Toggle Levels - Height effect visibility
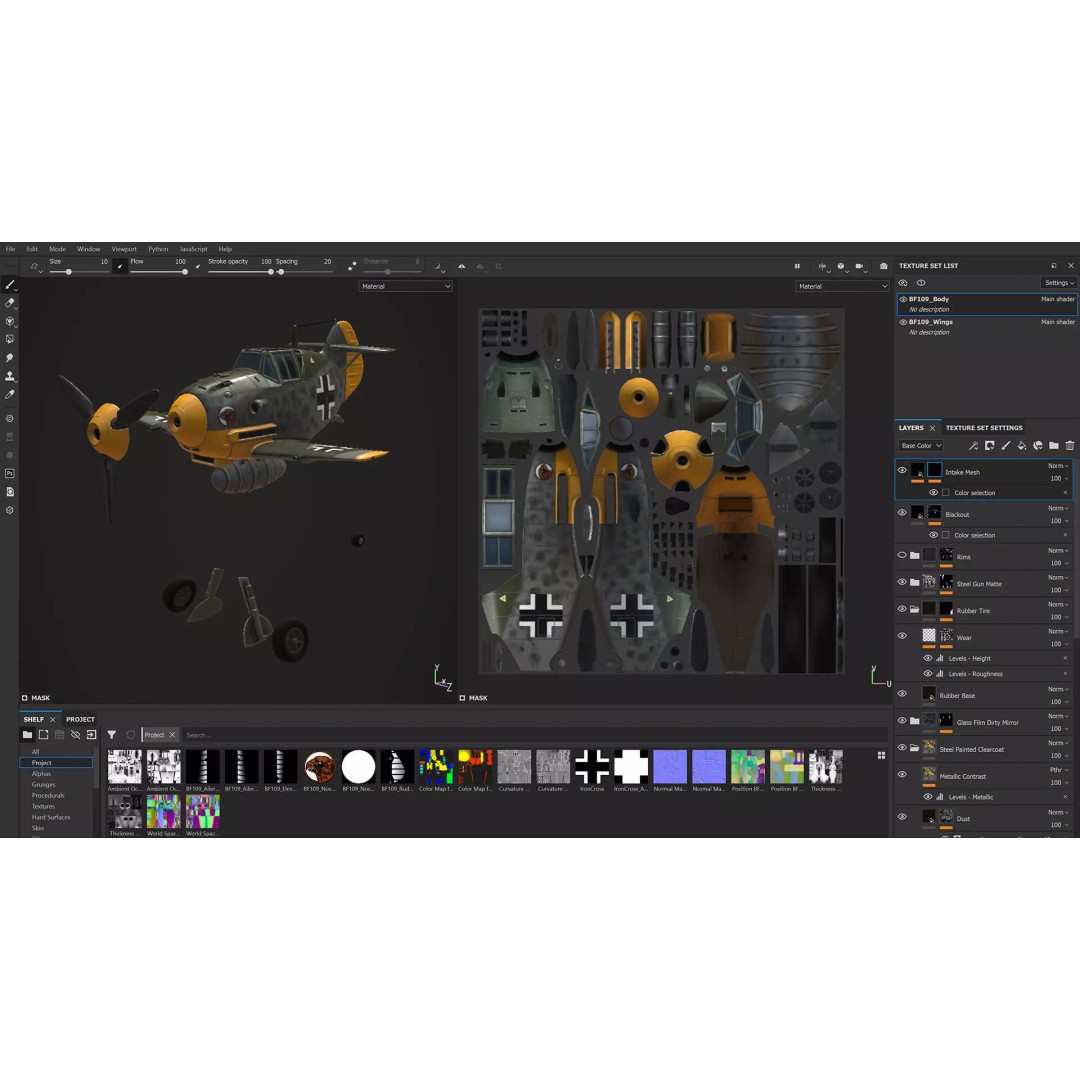1080x1080 pixels. [928, 658]
